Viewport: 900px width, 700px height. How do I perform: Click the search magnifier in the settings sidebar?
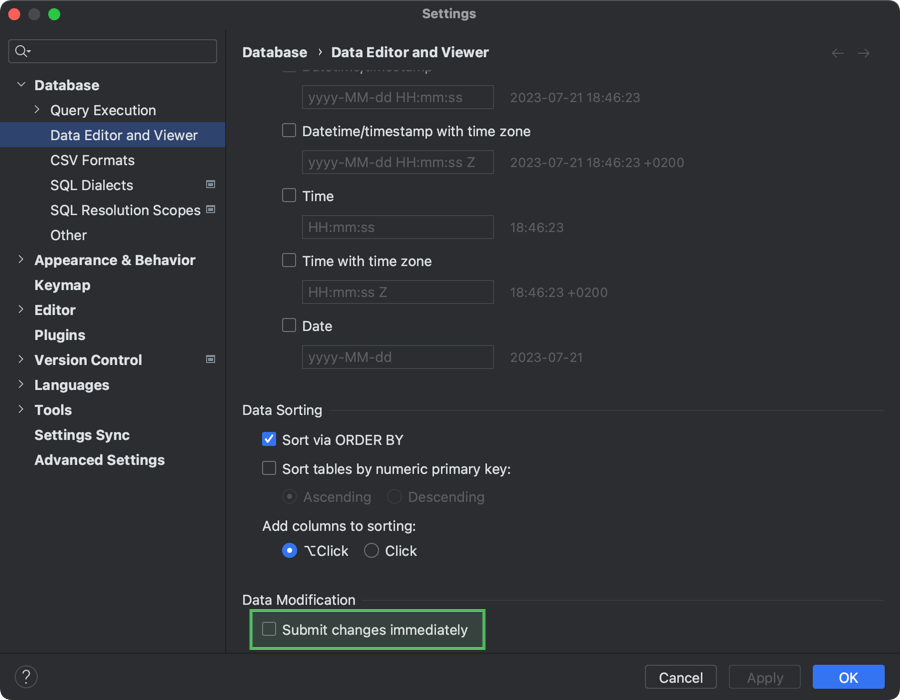tap(22, 50)
